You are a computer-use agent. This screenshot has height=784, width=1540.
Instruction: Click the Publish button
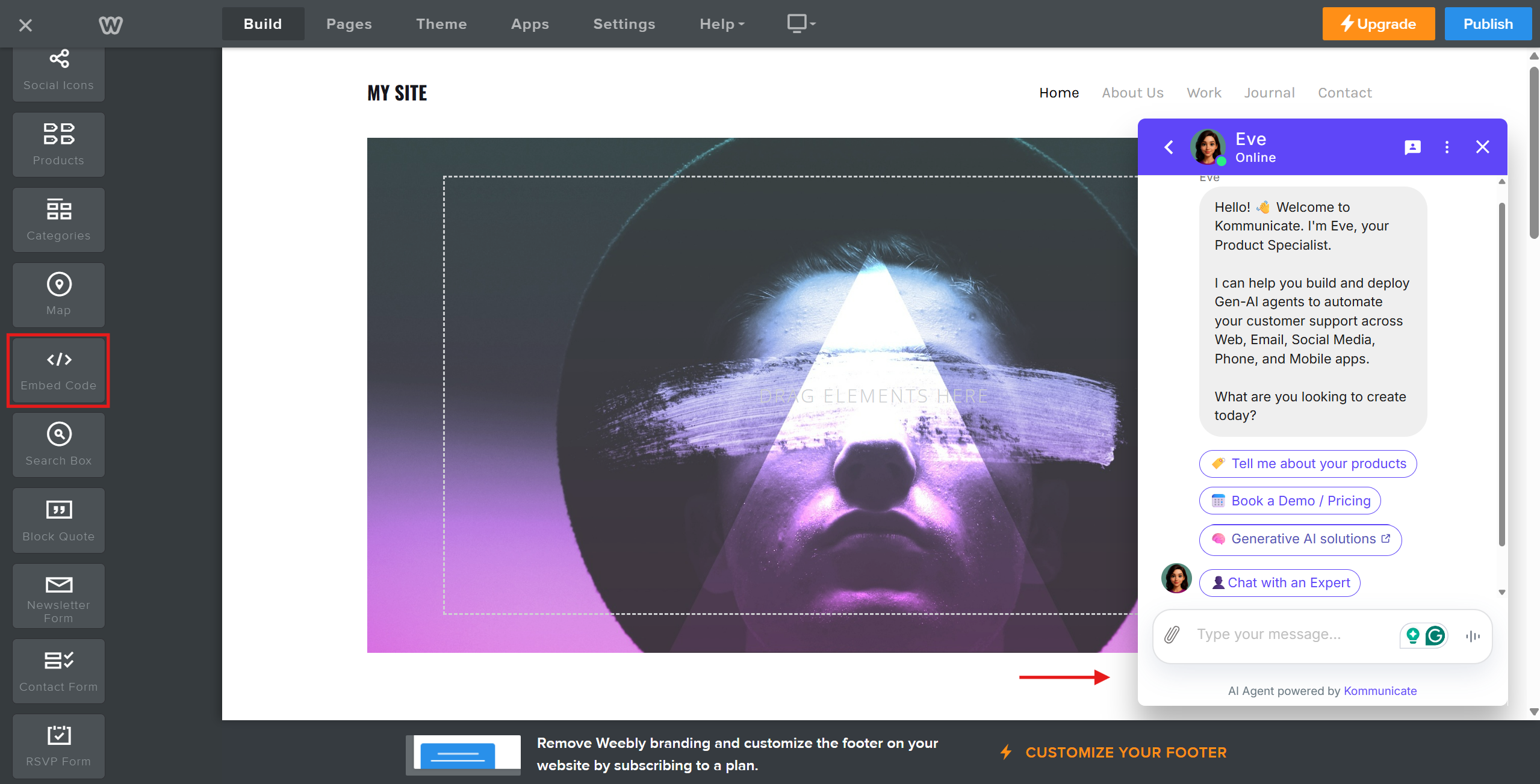1488,24
